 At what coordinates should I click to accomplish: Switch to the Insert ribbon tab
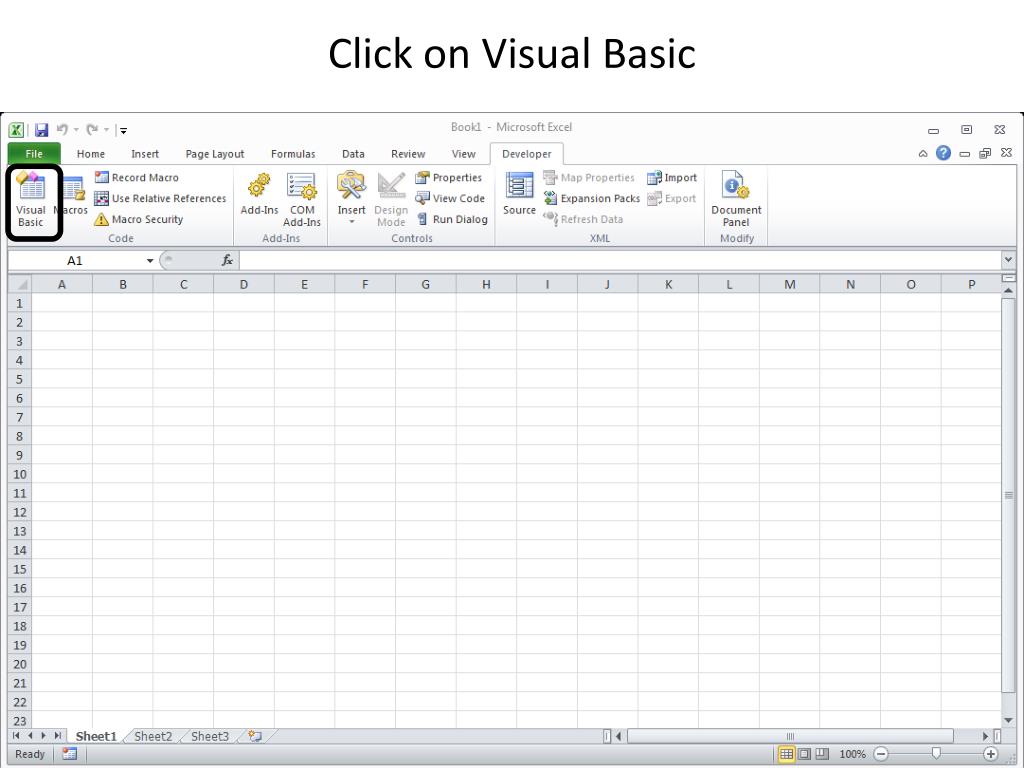(x=145, y=154)
